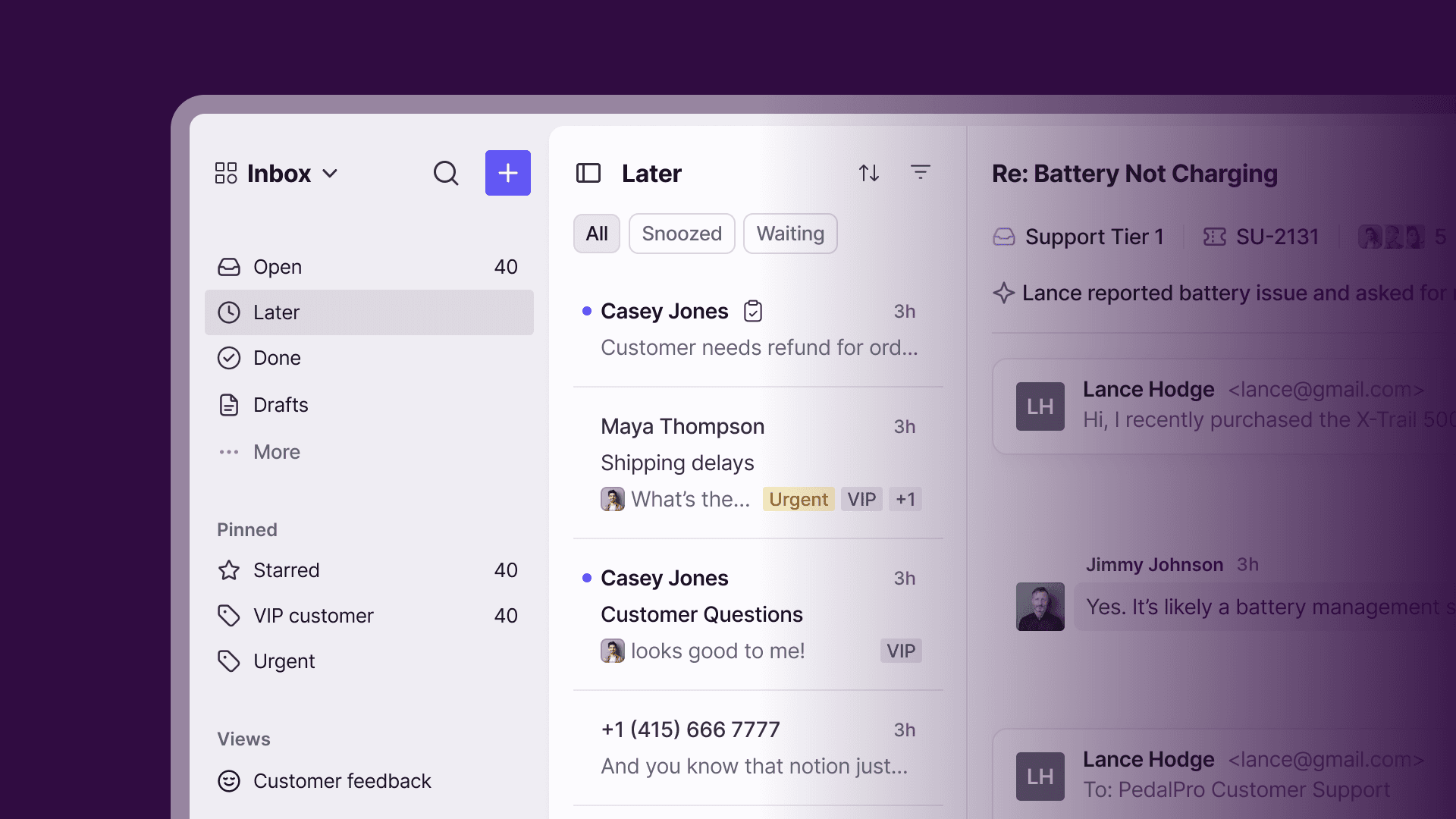Open Casey Jones refund conversation
This screenshot has width=1456, height=819.
(758, 330)
